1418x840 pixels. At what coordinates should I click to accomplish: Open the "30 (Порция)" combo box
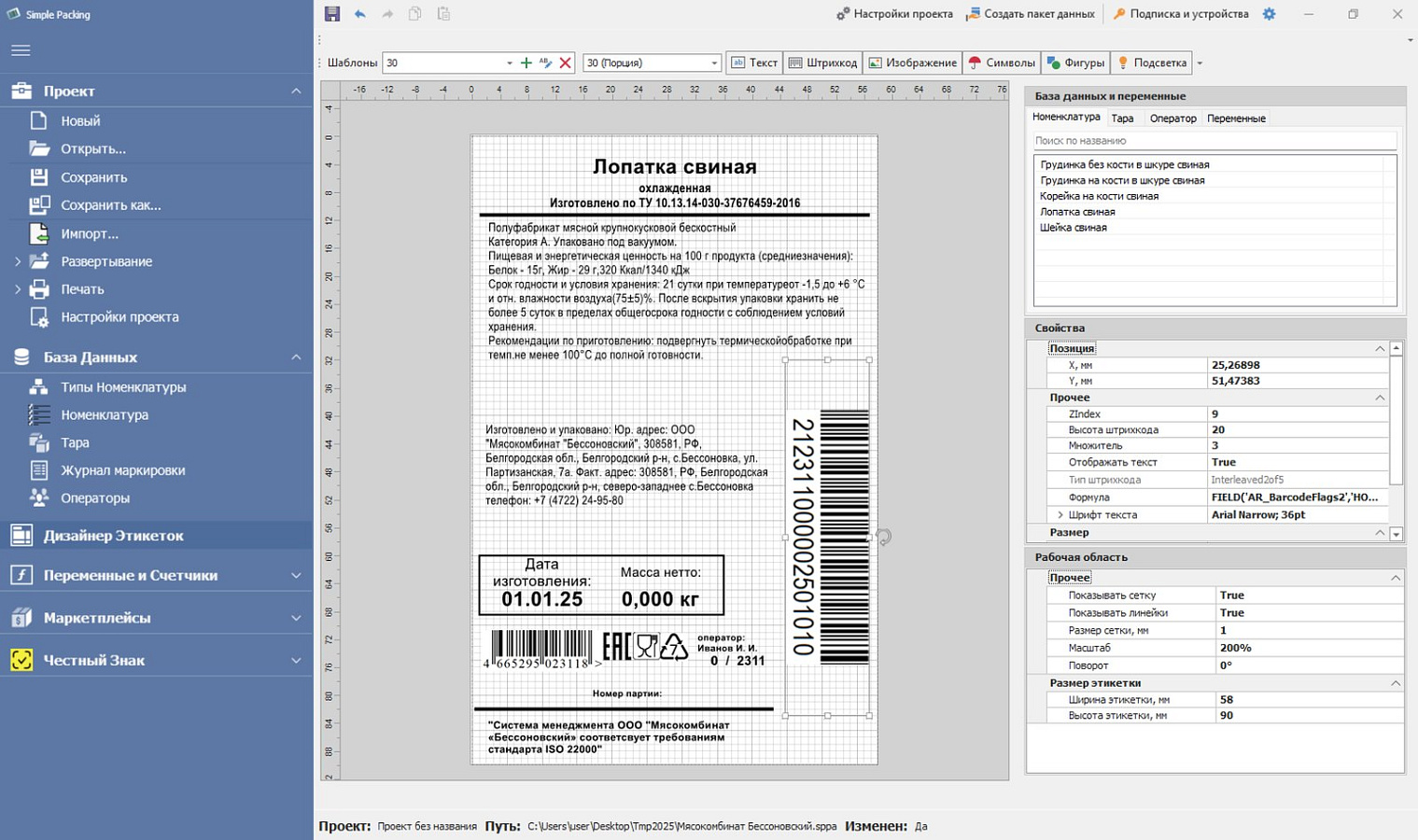click(x=653, y=63)
